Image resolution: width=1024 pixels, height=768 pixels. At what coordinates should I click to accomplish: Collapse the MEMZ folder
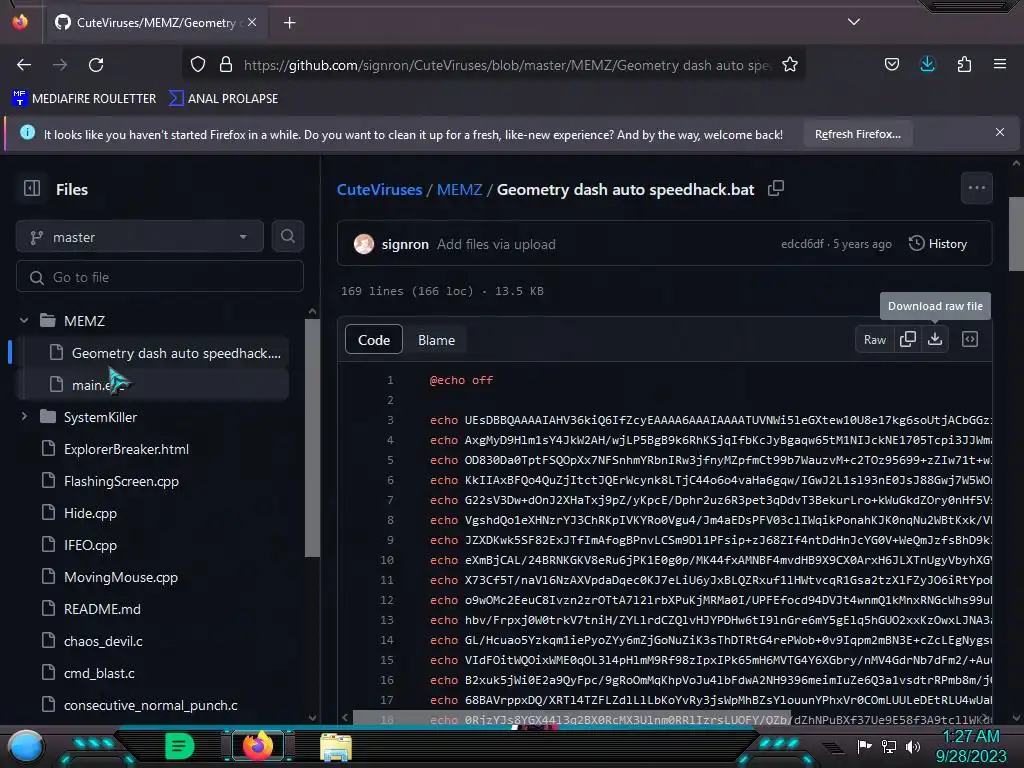(24, 321)
